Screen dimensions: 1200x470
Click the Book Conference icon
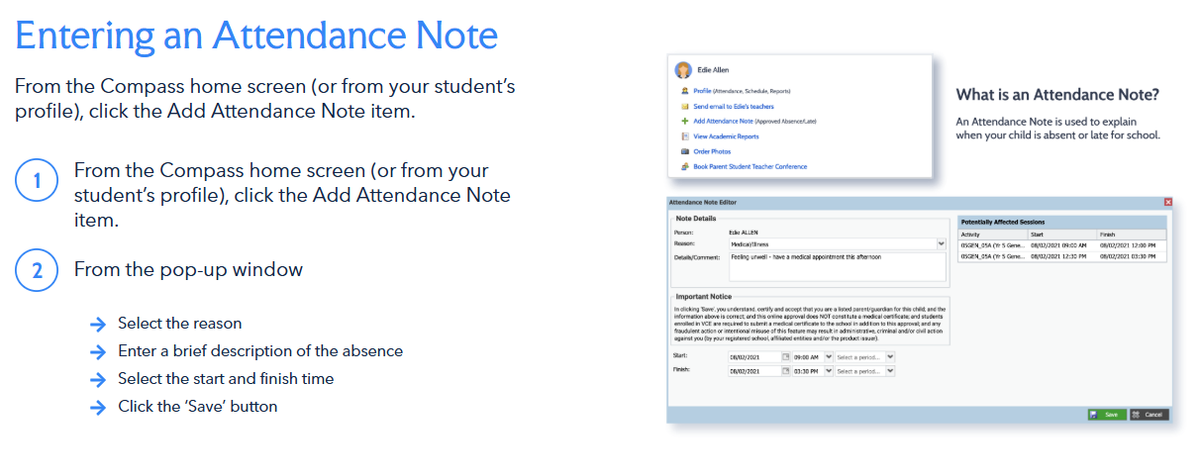click(x=684, y=166)
